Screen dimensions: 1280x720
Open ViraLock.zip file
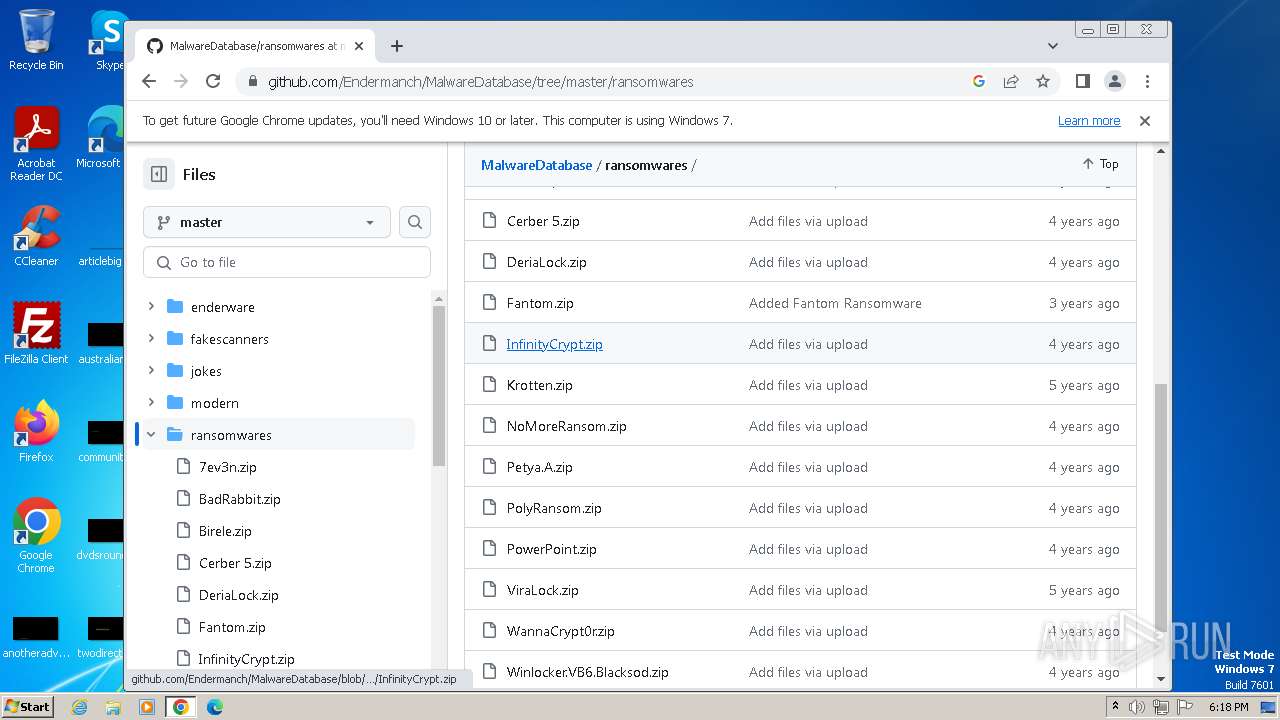pos(543,590)
